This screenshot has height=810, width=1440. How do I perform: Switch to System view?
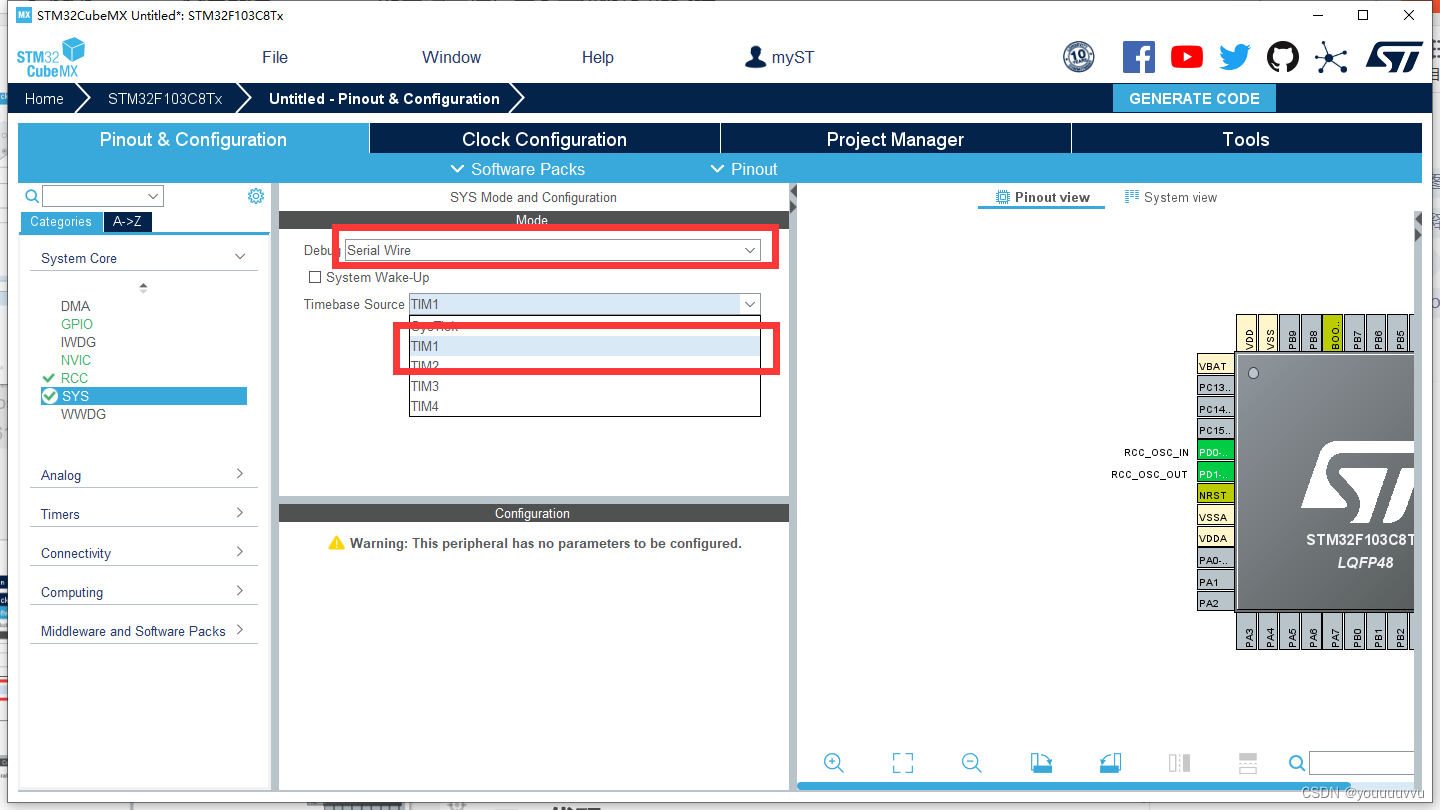[1171, 197]
